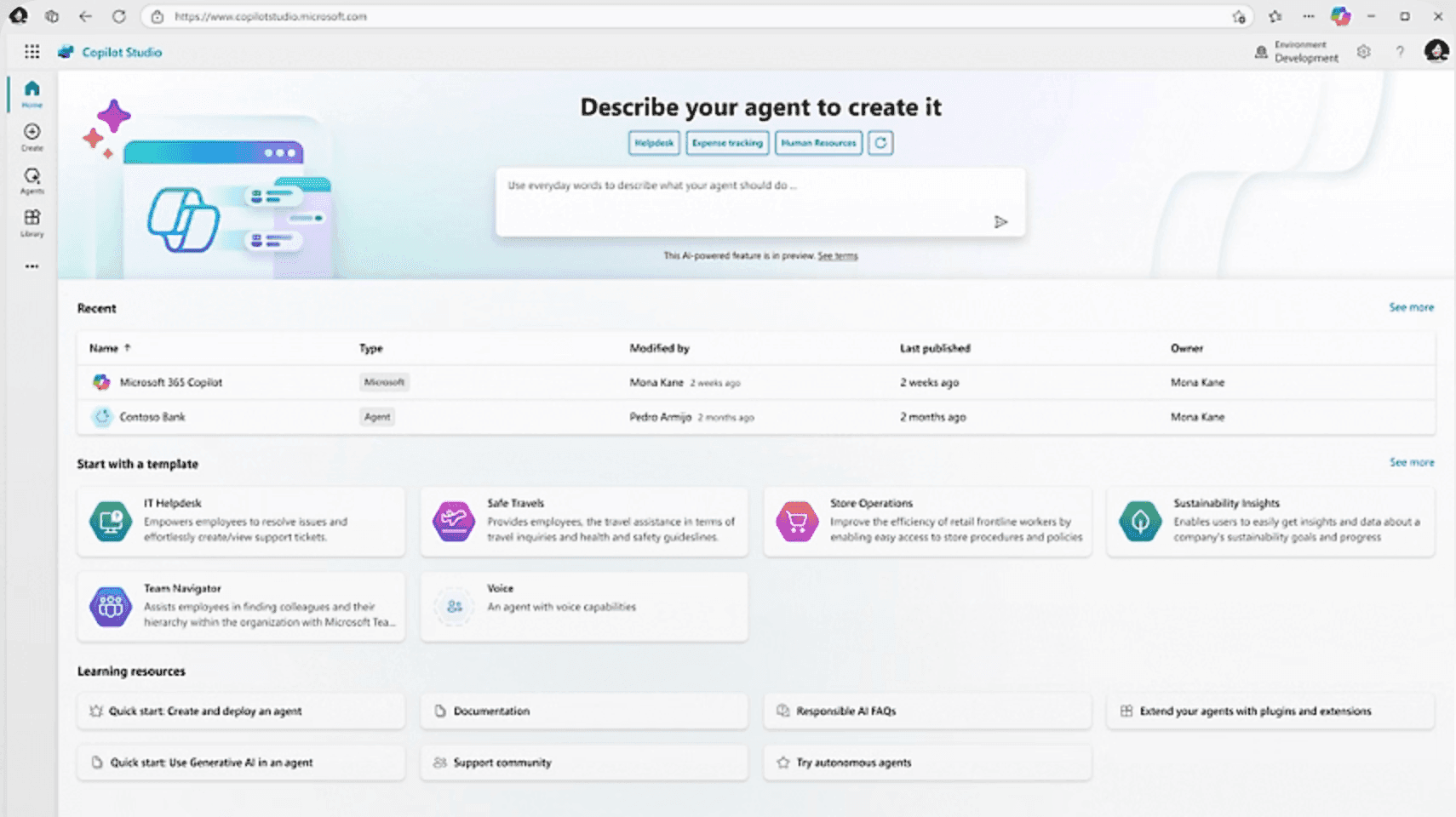Click the browser refresh icon
This screenshot has width=1456, height=817.
pos(119,16)
